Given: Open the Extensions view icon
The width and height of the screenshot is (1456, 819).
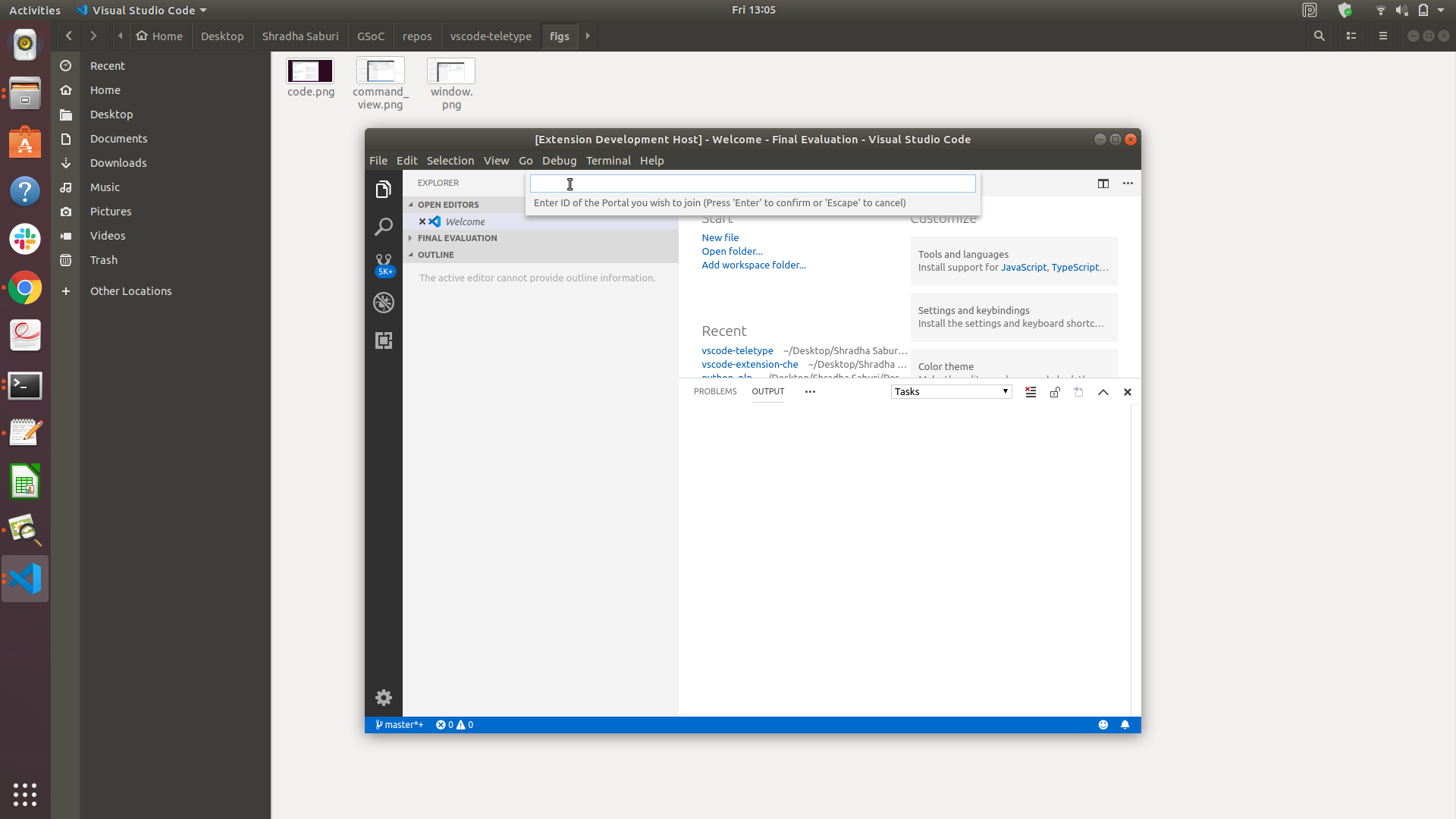Looking at the screenshot, I should (384, 340).
